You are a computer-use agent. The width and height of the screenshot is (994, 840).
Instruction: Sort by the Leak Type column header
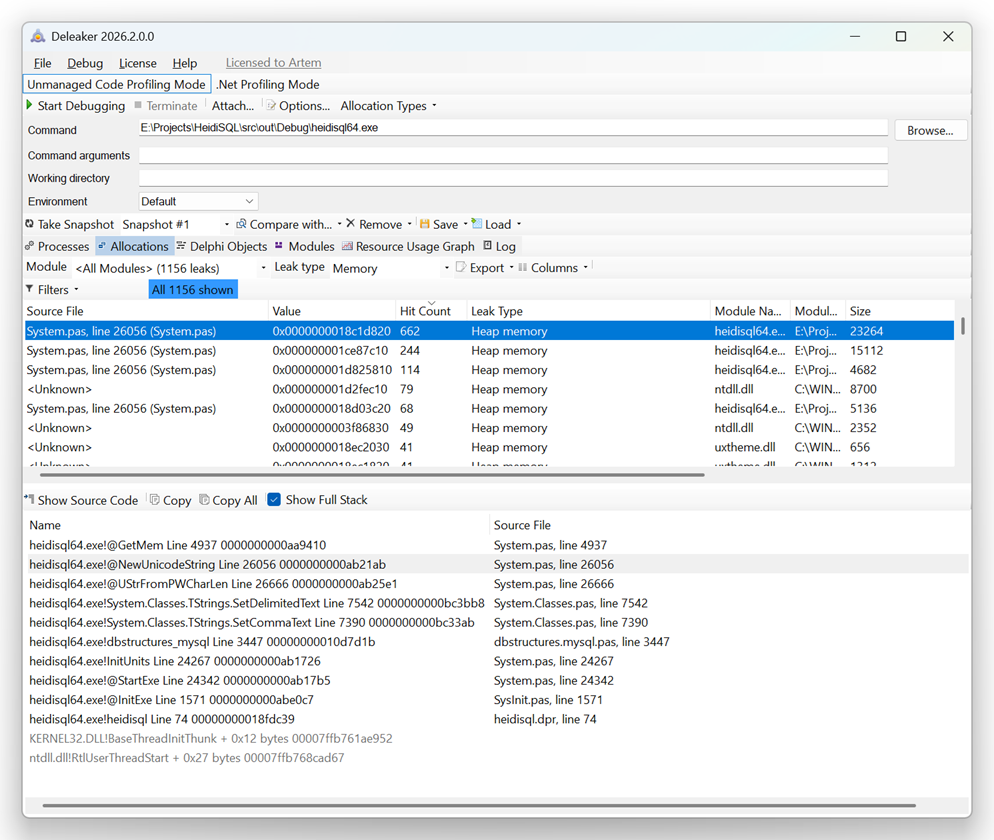click(588, 311)
